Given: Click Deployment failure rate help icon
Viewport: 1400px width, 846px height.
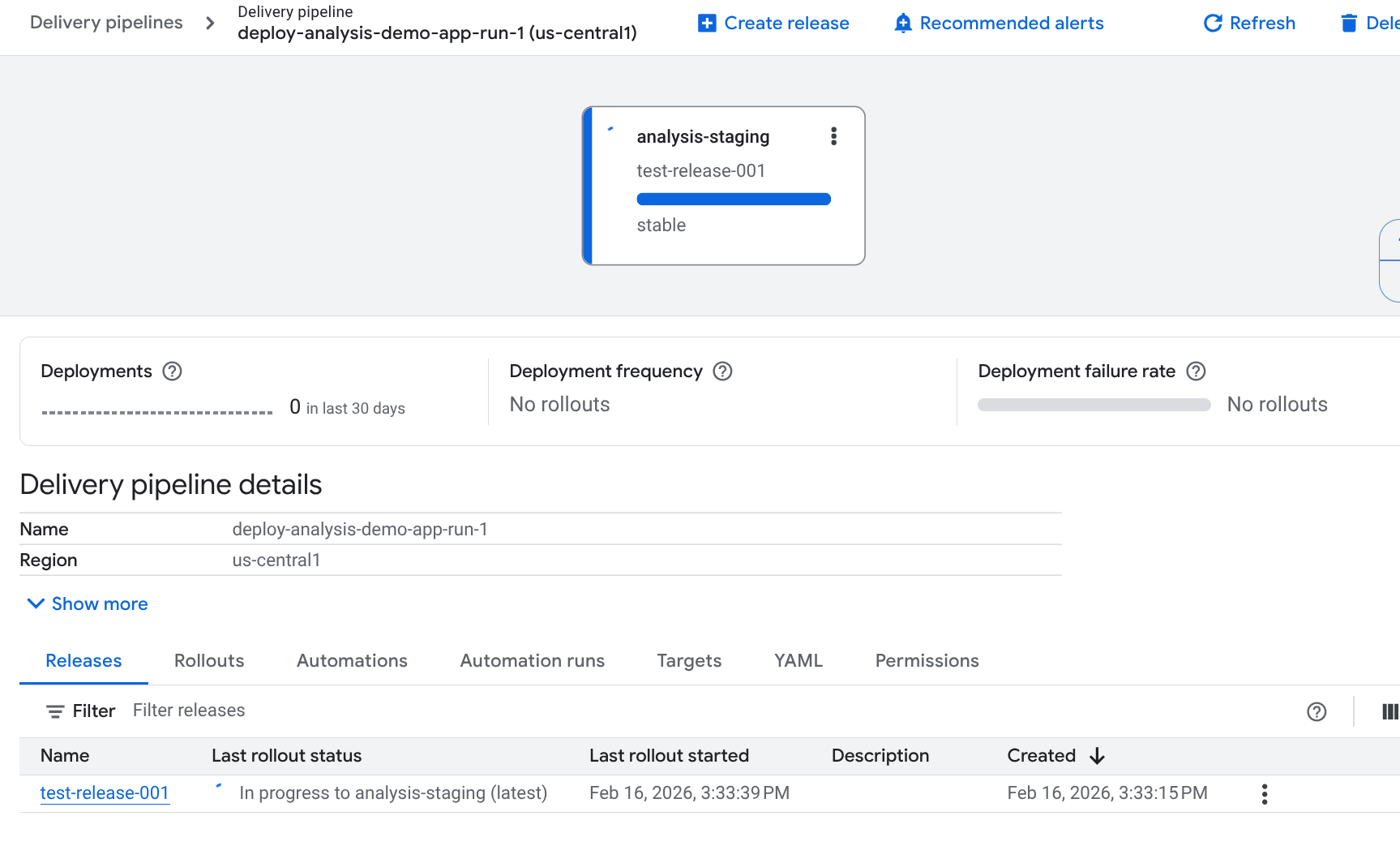Looking at the screenshot, I should tap(1196, 371).
